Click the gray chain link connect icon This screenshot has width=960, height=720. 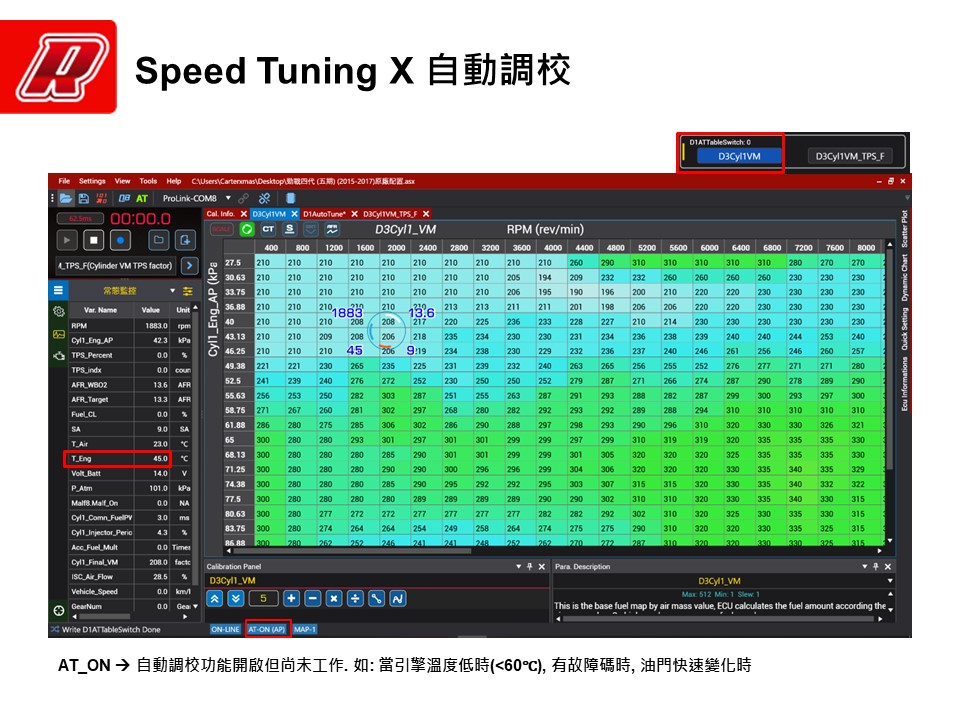(x=244, y=198)
